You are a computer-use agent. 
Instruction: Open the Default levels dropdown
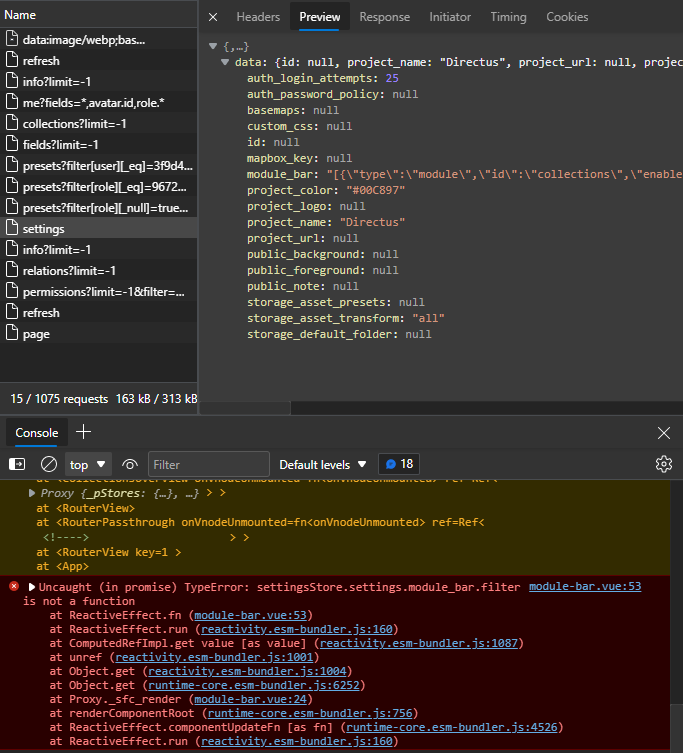[323, 464]
